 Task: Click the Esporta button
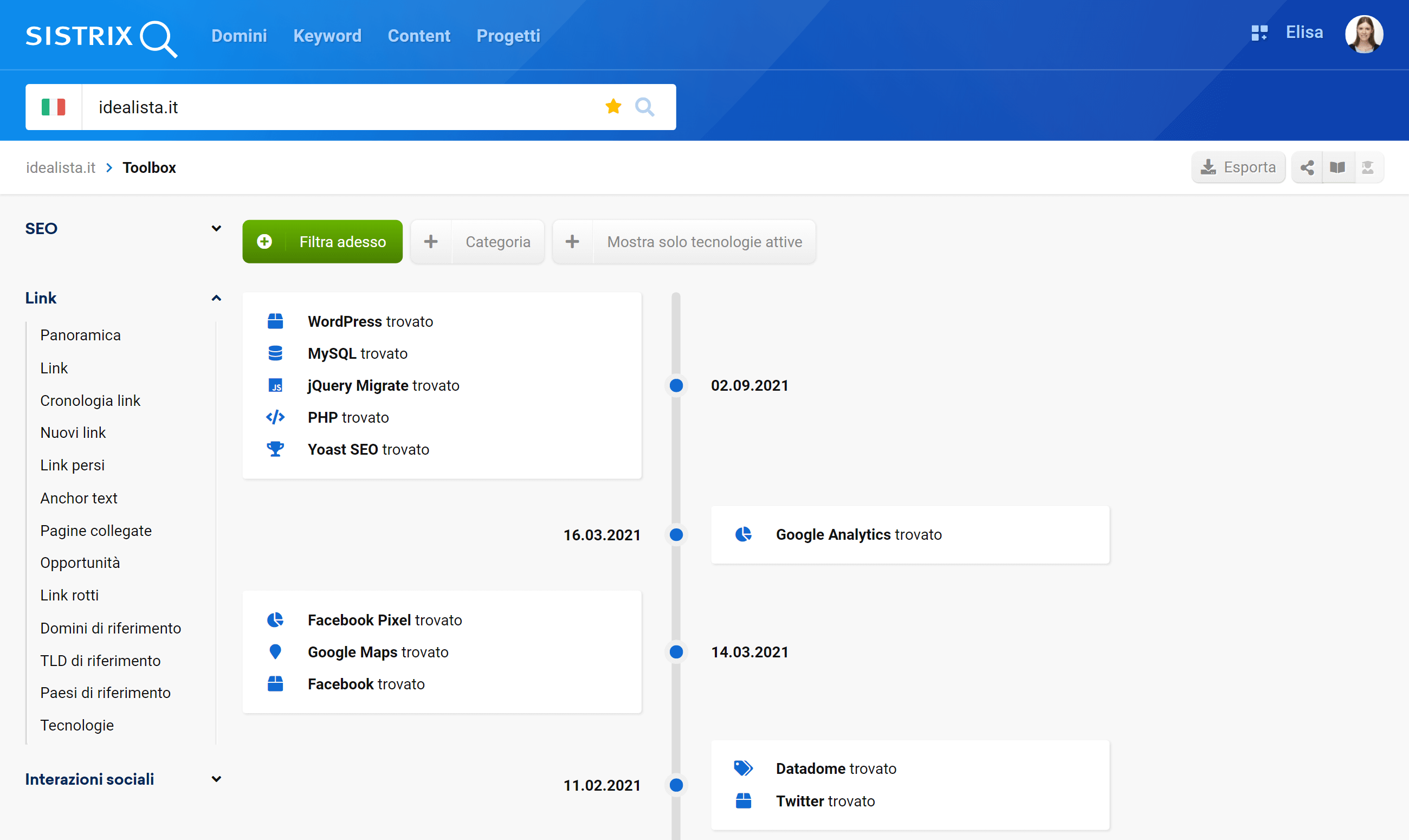(x=1239, y=167)
